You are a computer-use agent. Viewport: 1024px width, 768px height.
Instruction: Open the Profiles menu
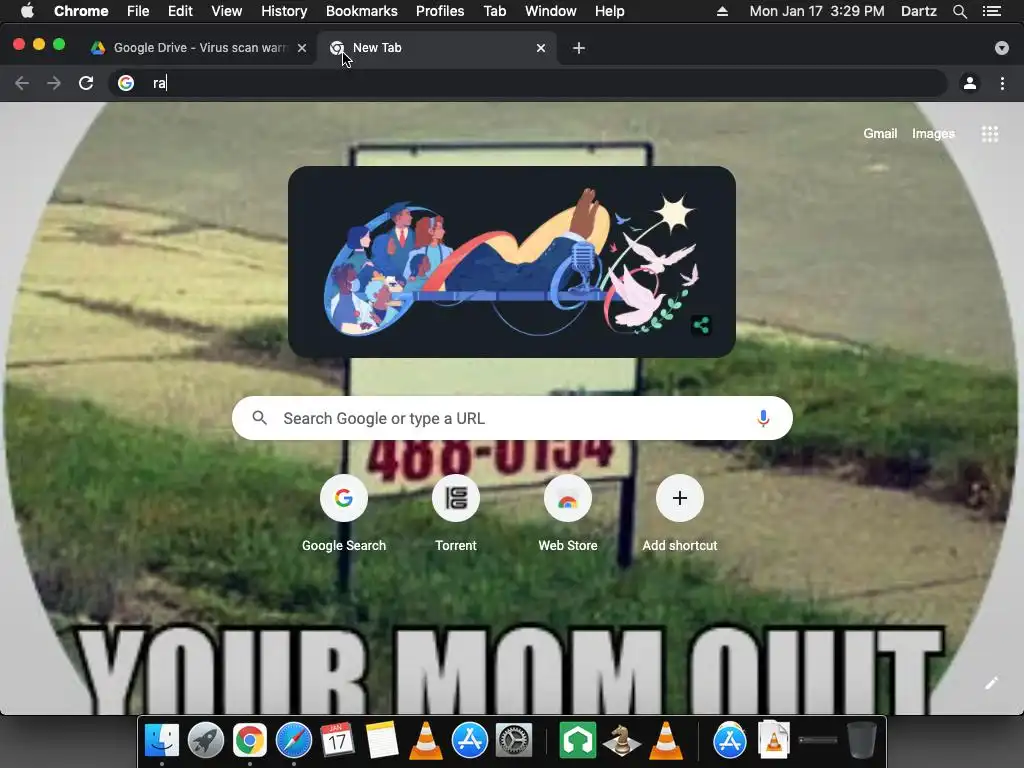pyautogui.click(x=440, y=11)
